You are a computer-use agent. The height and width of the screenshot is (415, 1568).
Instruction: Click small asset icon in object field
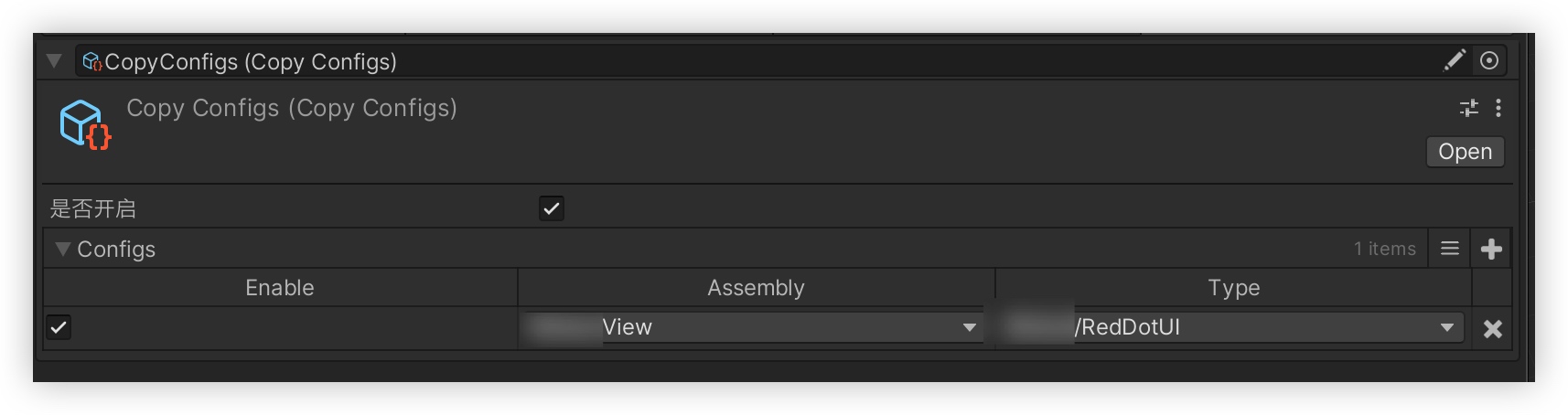(91, 61)
